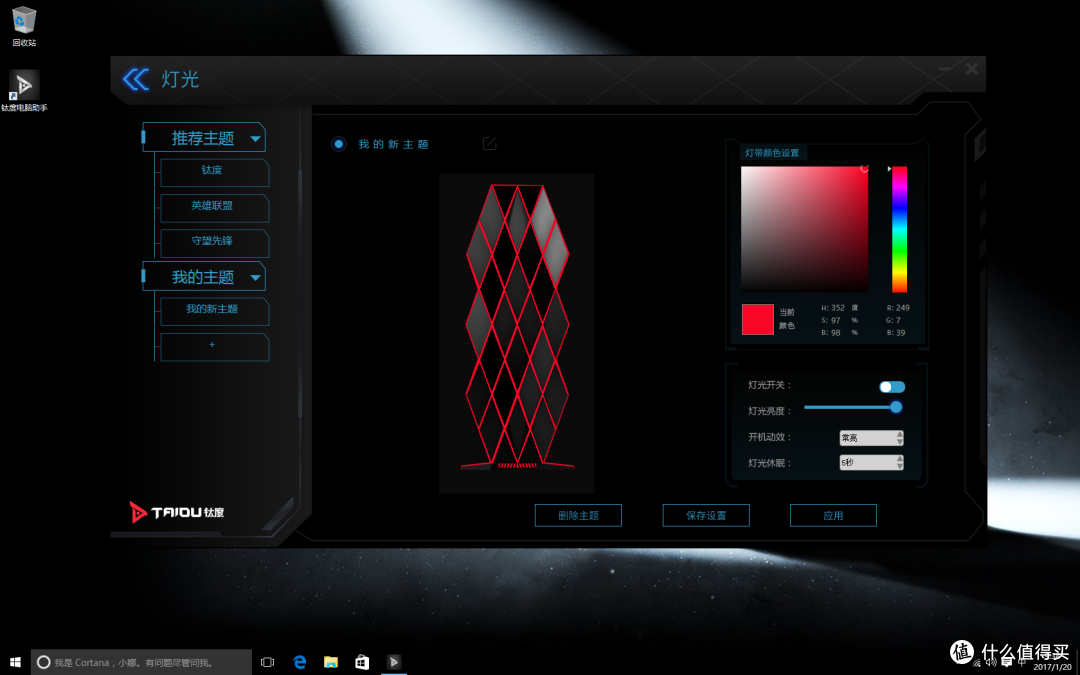Click the 灯光 page title
The height and width of the screenshot is (675, 1080).
pos(180,79)
